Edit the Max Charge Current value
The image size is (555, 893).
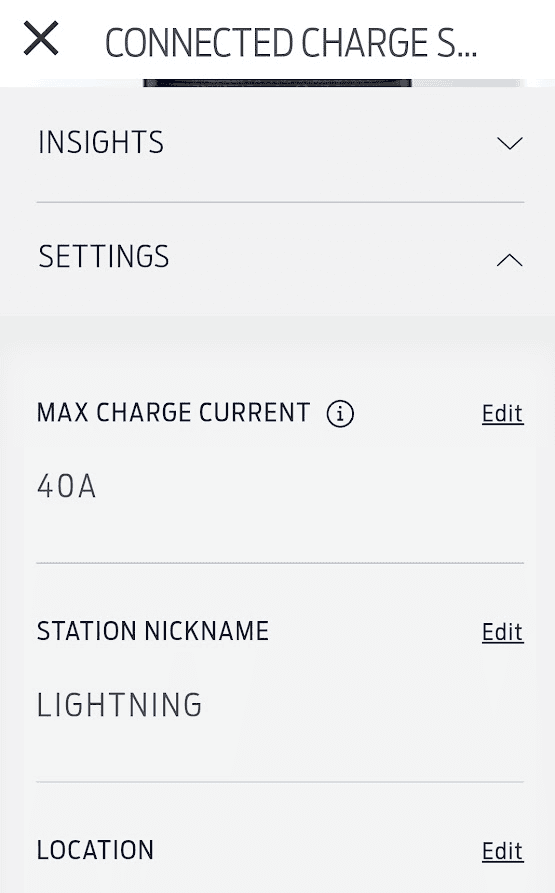coord(503,413)
